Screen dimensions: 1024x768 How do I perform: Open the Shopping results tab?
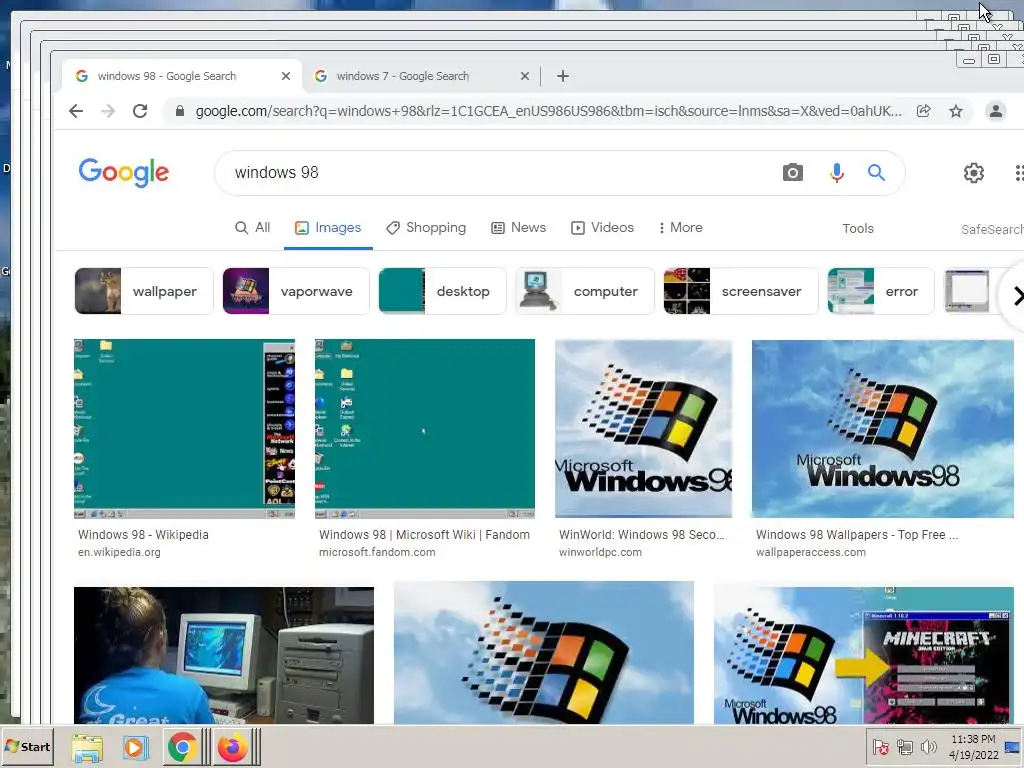[426, 227]
